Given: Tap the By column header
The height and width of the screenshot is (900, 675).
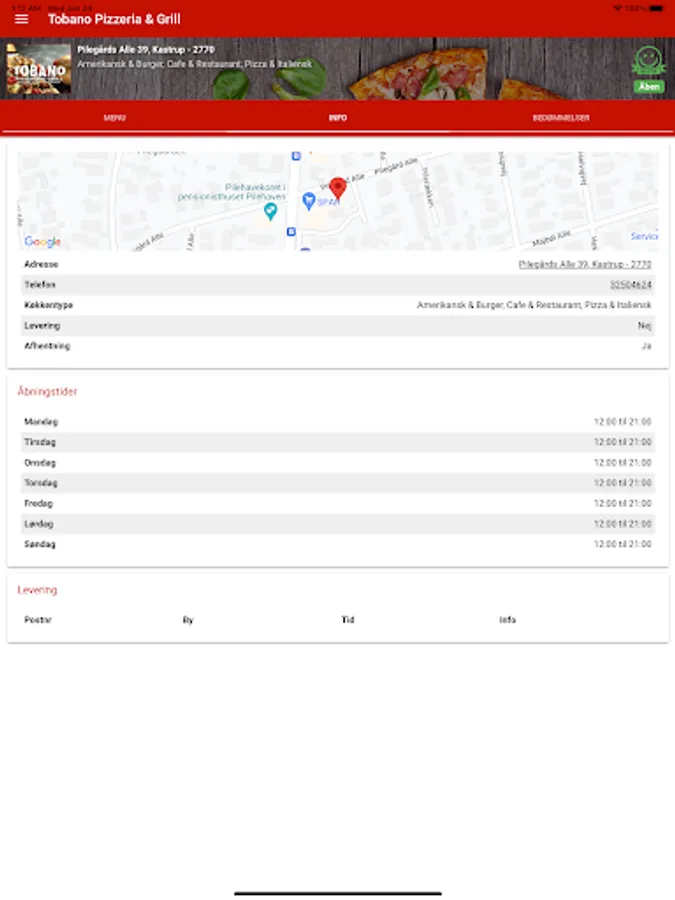Looking at the screenshot, I should (188, 620).
